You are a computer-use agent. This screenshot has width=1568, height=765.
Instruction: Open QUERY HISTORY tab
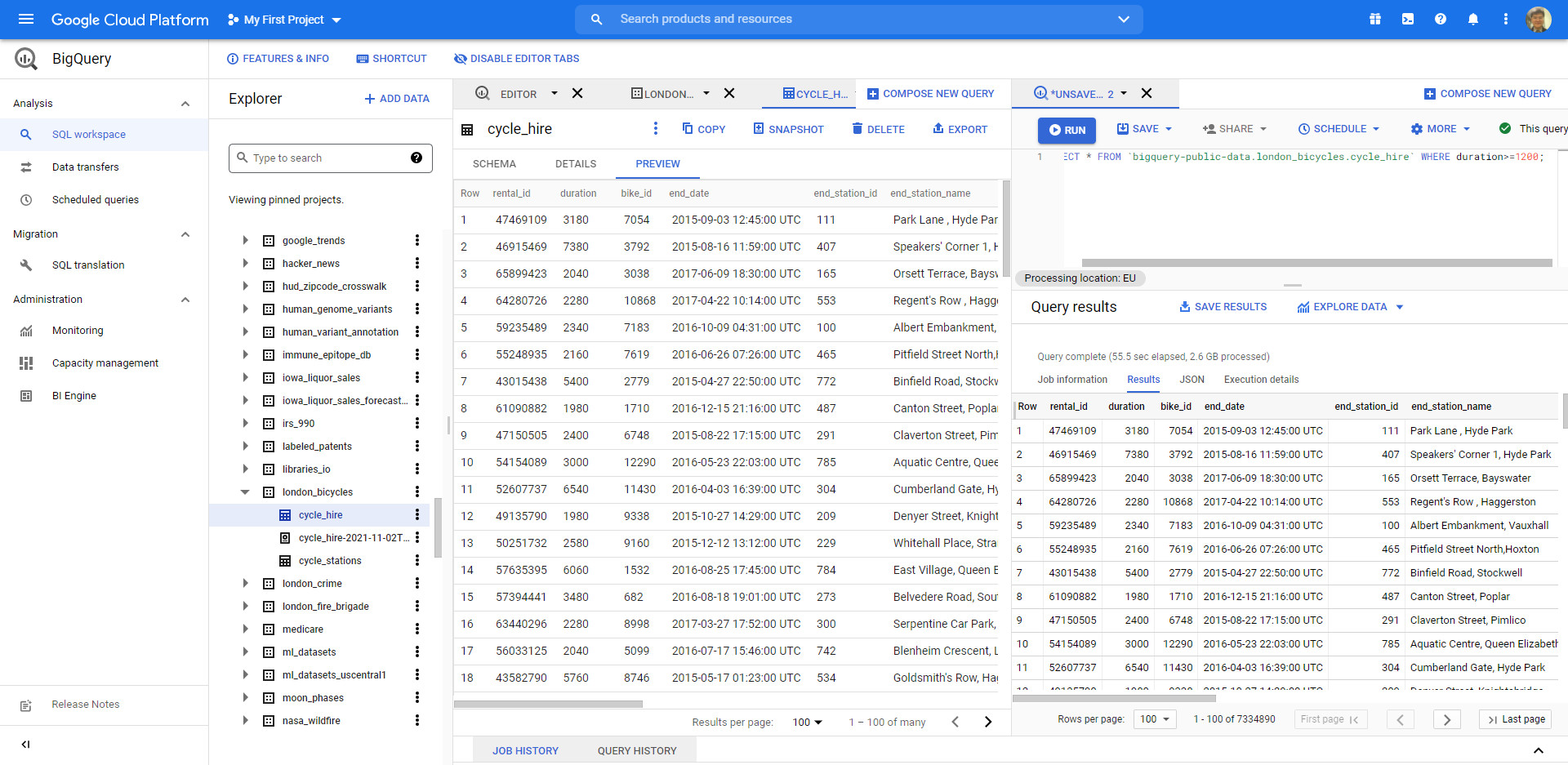[x=637, y=750]
